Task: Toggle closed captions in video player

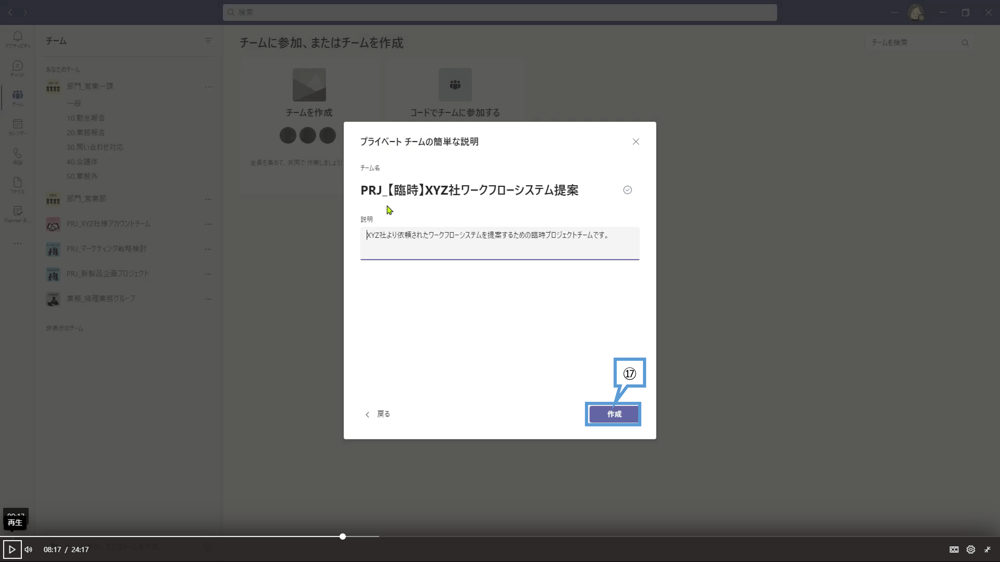Action: [x=954, y=549]
